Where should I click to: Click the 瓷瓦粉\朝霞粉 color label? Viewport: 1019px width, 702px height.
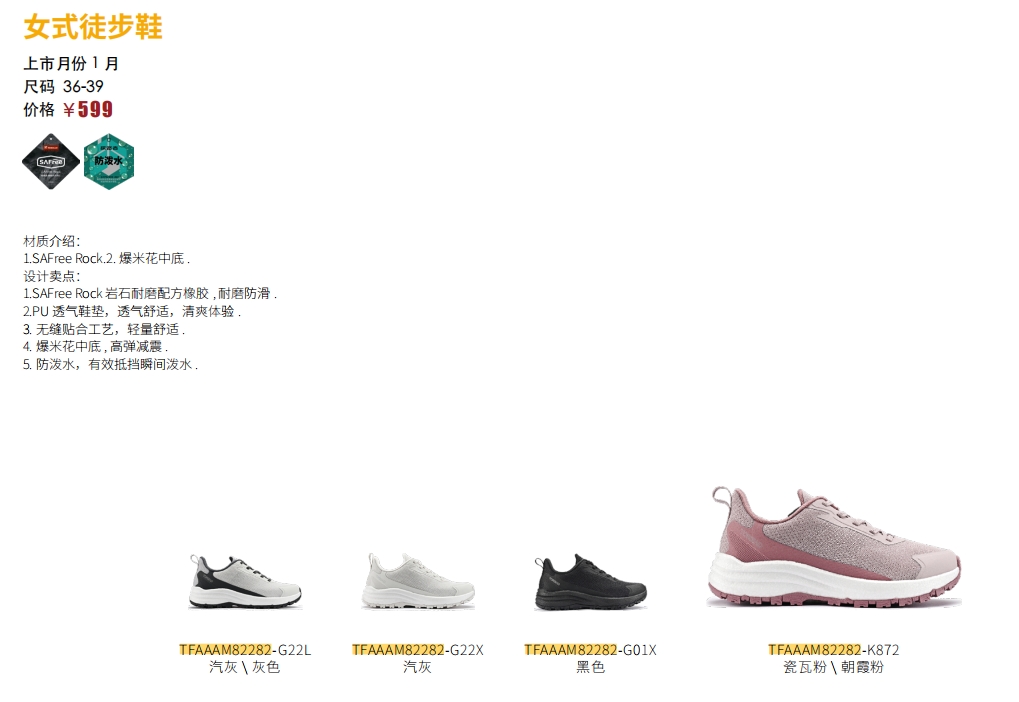point(833,667)
